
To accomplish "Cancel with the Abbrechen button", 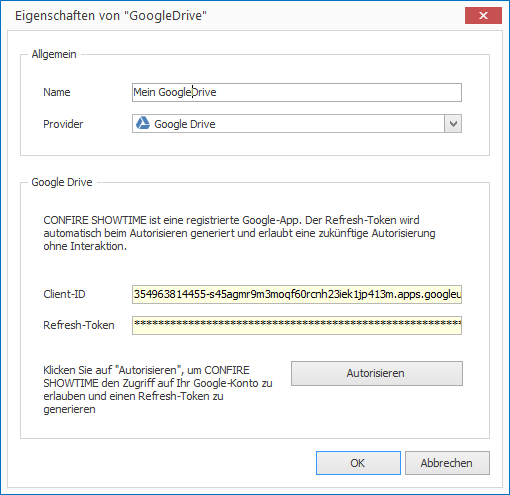I will pos(447,463).
